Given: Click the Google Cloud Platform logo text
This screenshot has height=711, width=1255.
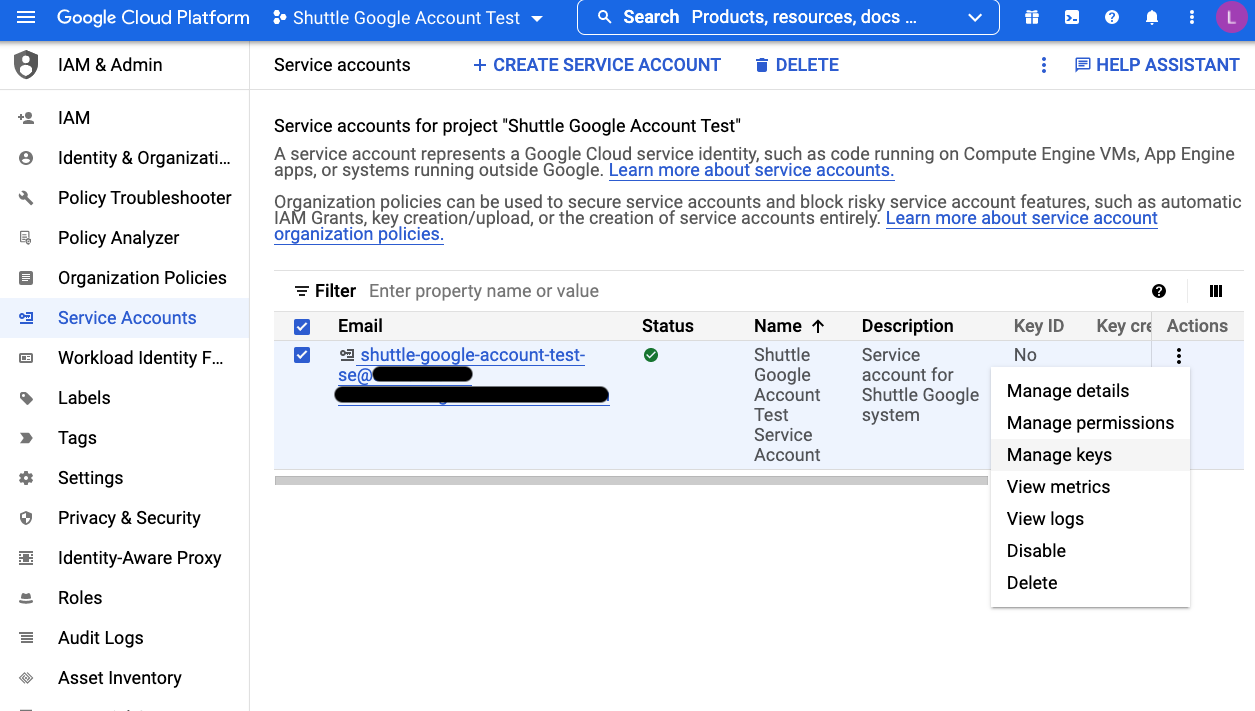Looking at the screenshot, I should click(153, 18).
